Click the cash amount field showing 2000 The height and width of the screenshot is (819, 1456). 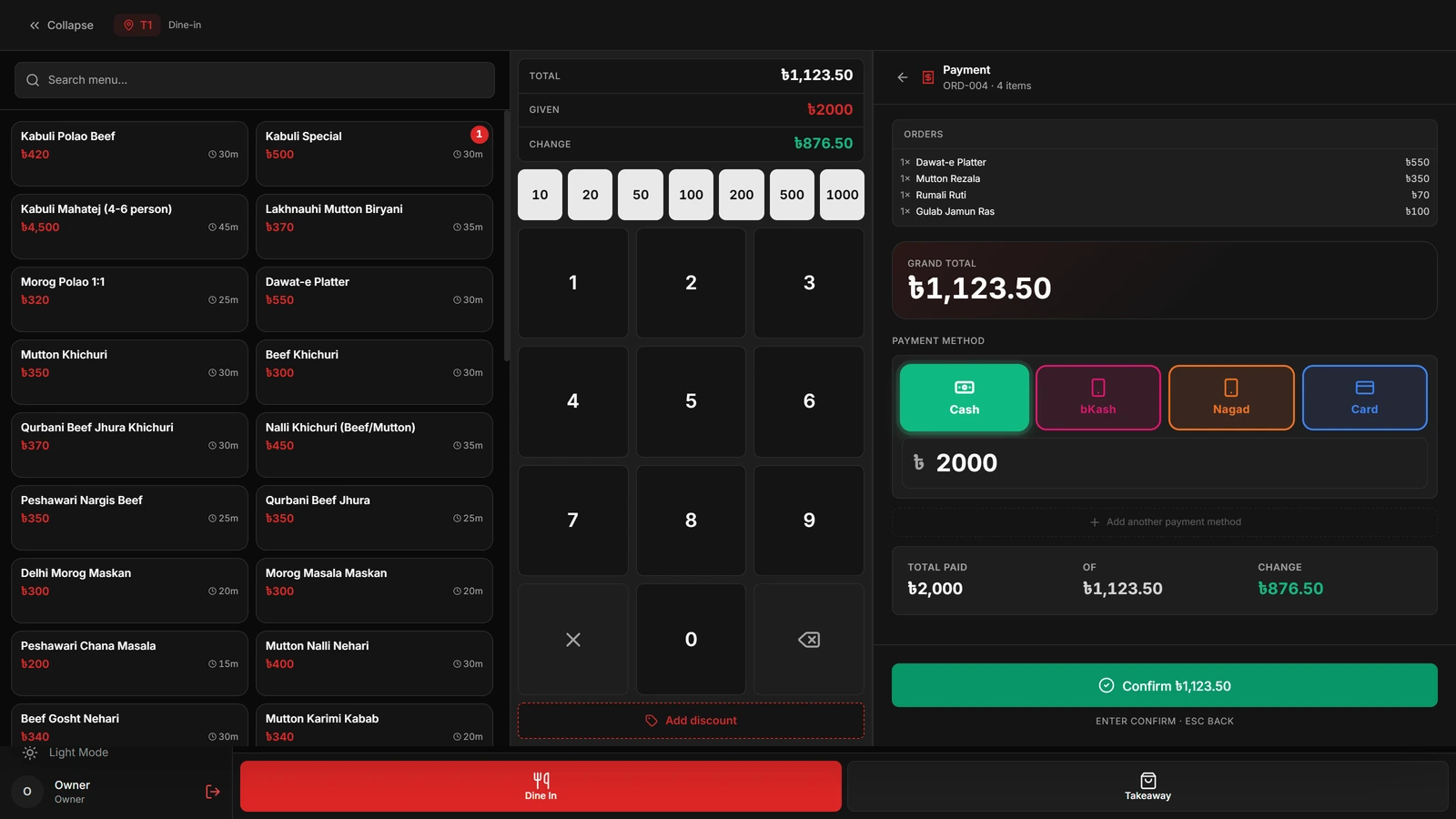pos(1165,463)
